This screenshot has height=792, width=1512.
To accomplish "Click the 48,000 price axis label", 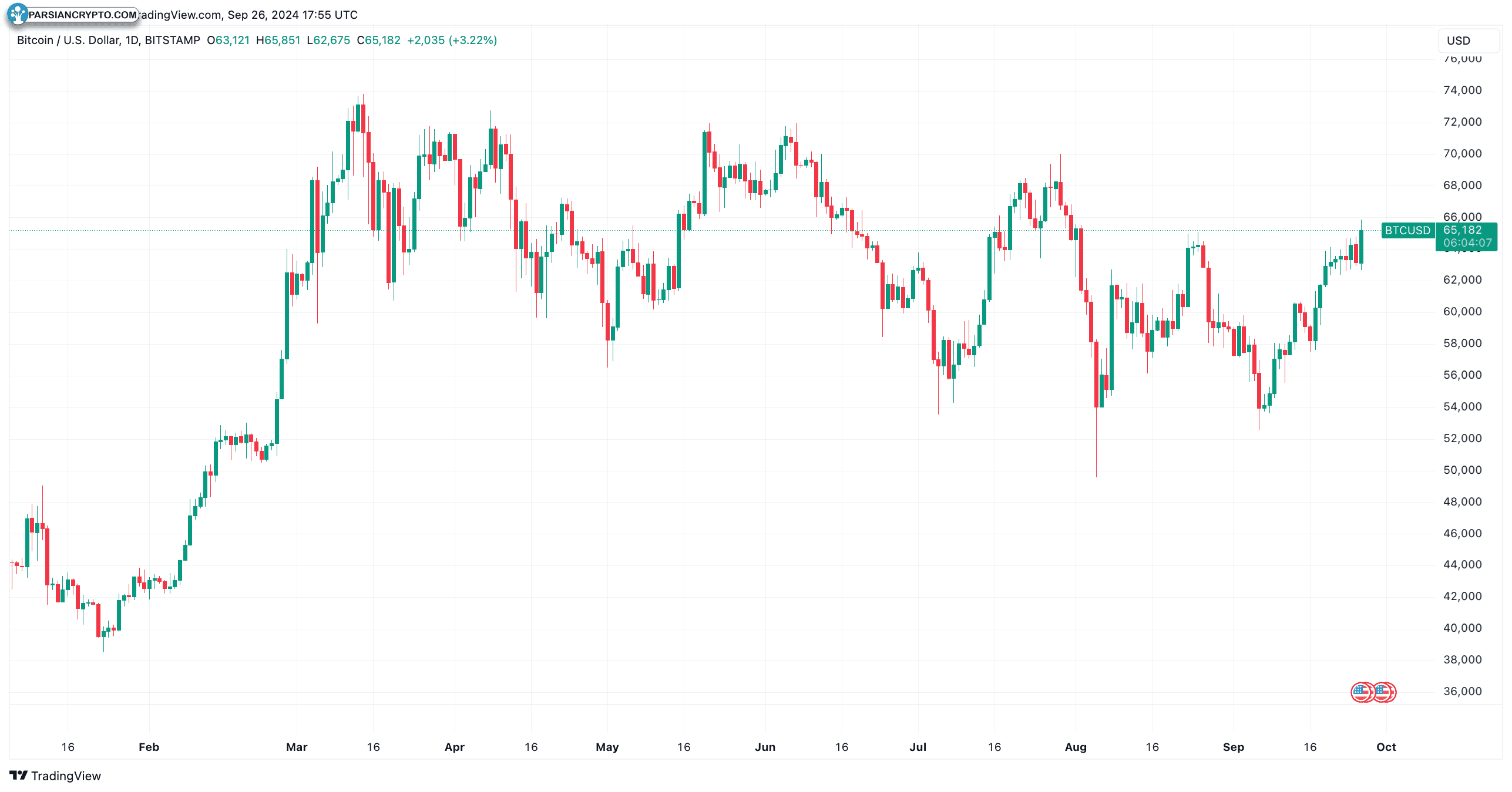I will coord(1462,502).
